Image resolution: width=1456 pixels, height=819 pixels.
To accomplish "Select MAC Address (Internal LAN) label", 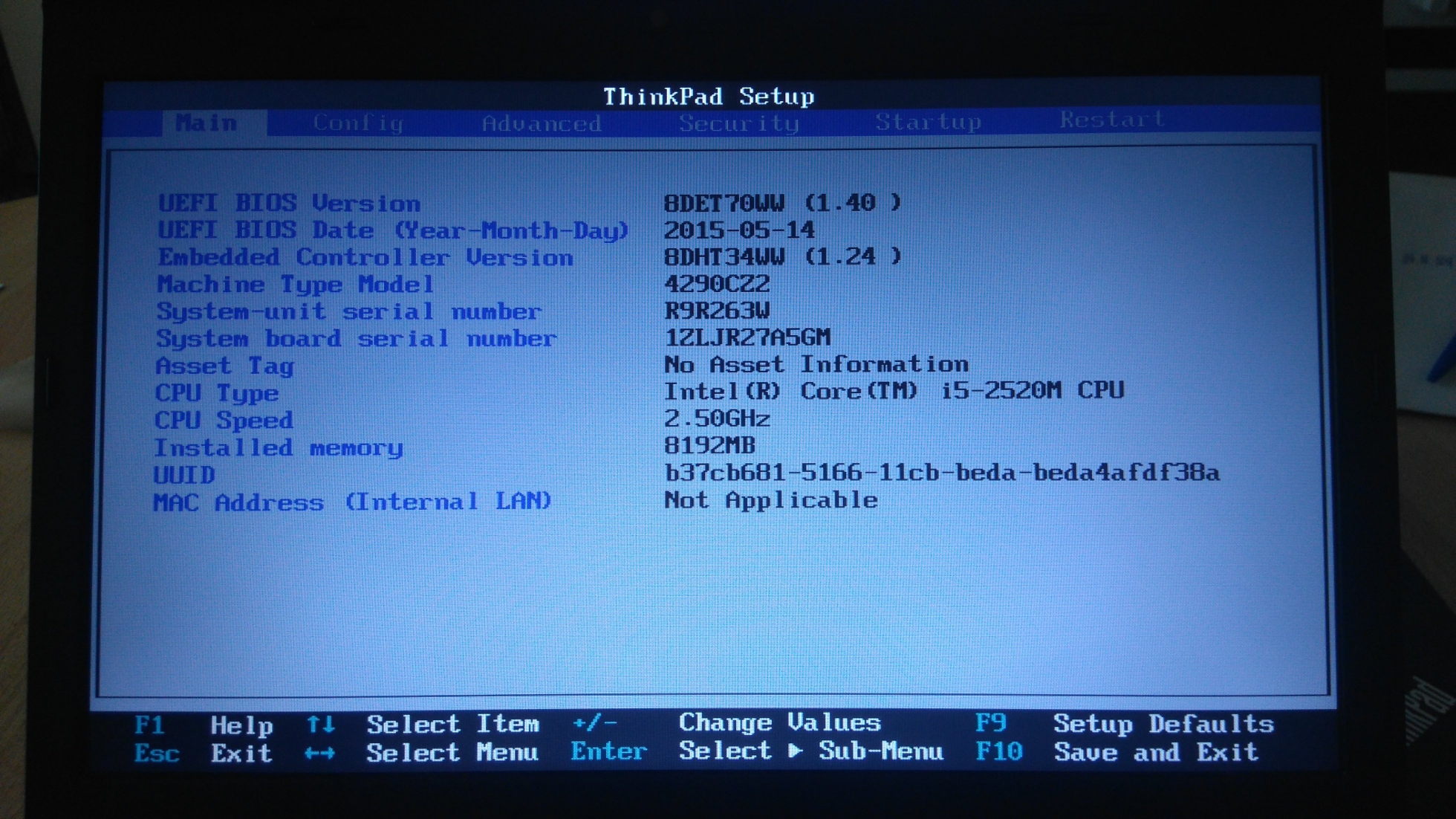I will point(353,502).
